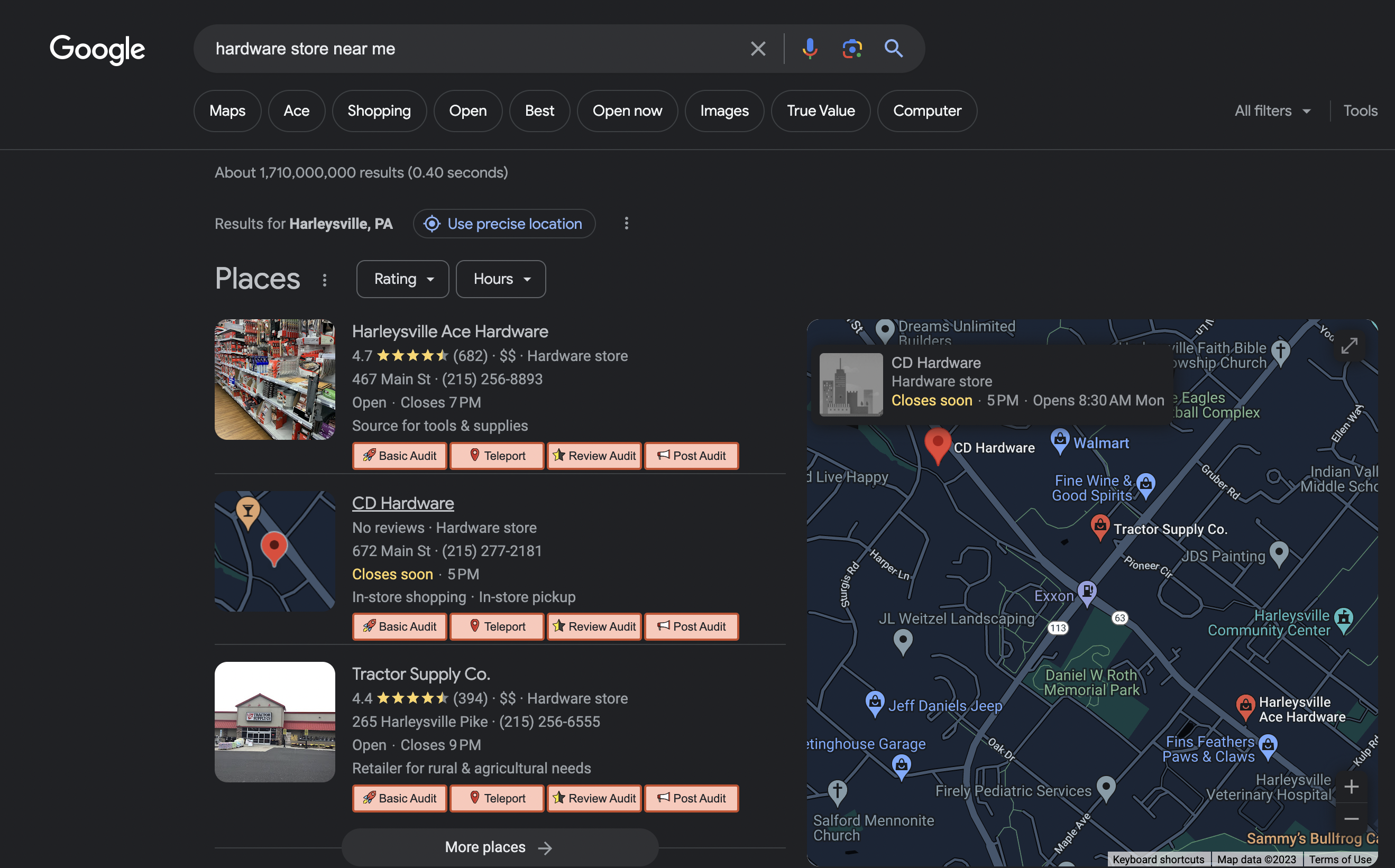Click the Fine Wine & Good Spirits marker

pyautogui.click(x=1145, y=486)
